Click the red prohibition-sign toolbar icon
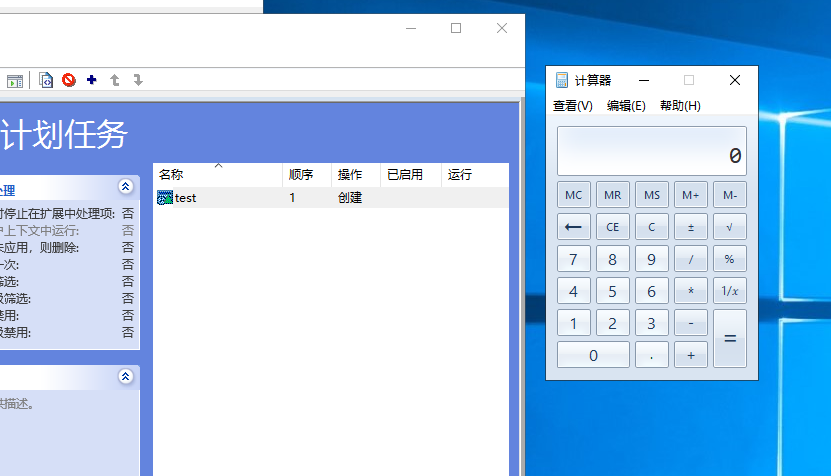This screenshot has height=476, width=831. [69, 80]
